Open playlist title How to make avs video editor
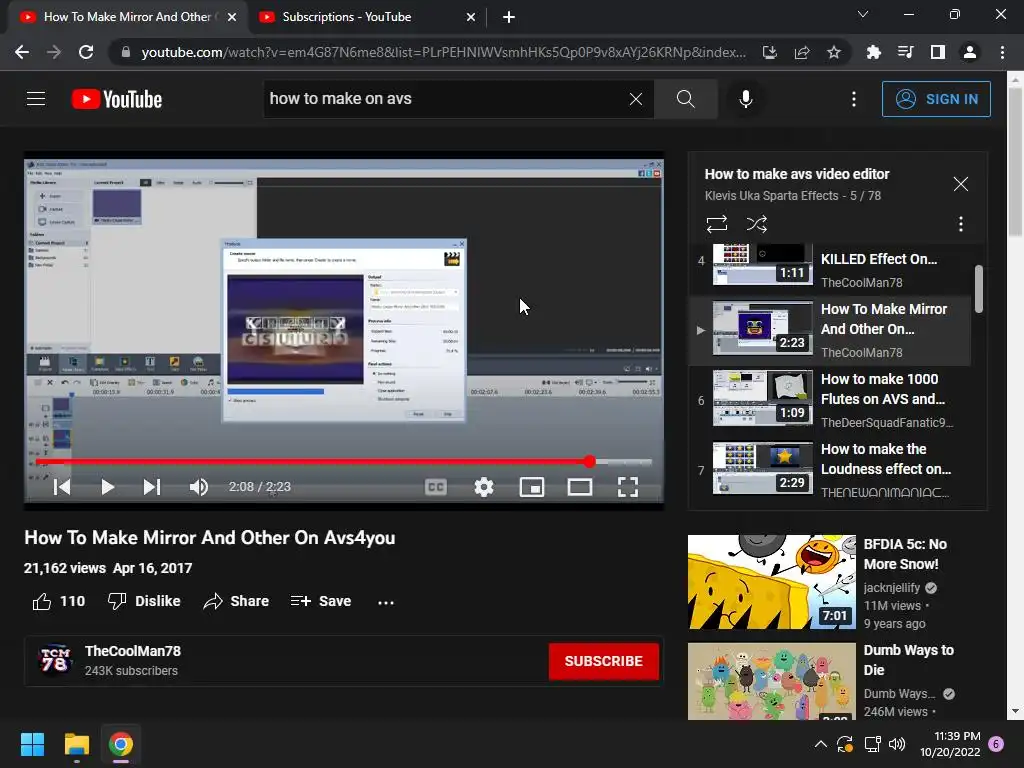 [x=797, y=174]
